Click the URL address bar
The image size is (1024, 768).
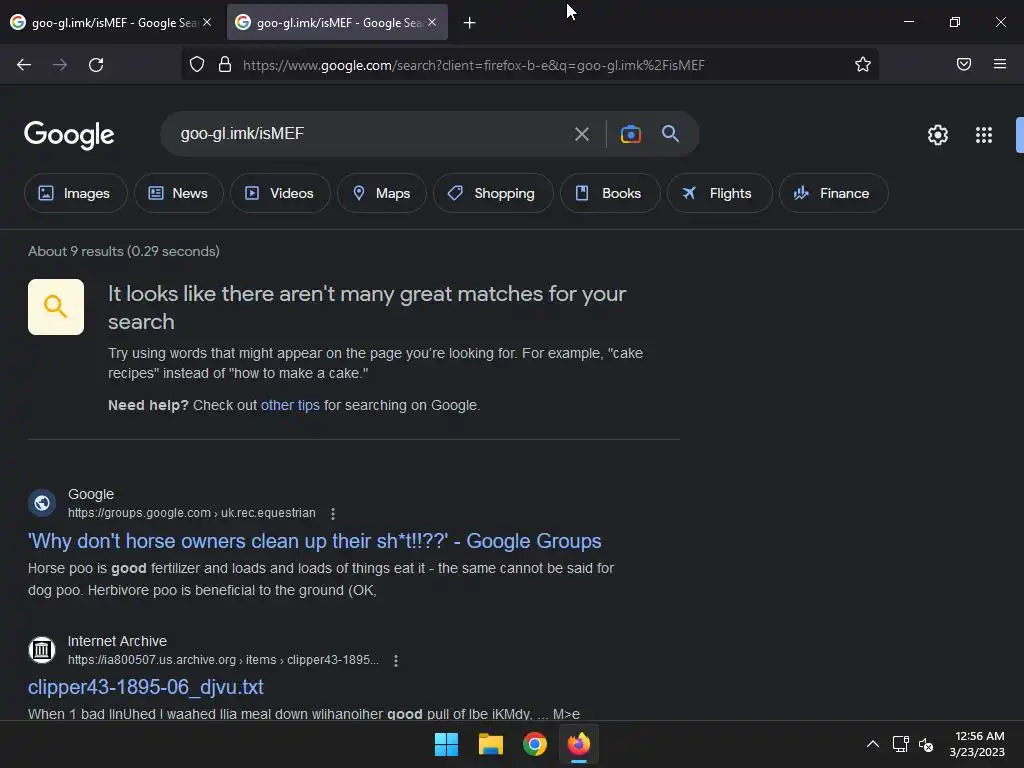click(530, 65)
